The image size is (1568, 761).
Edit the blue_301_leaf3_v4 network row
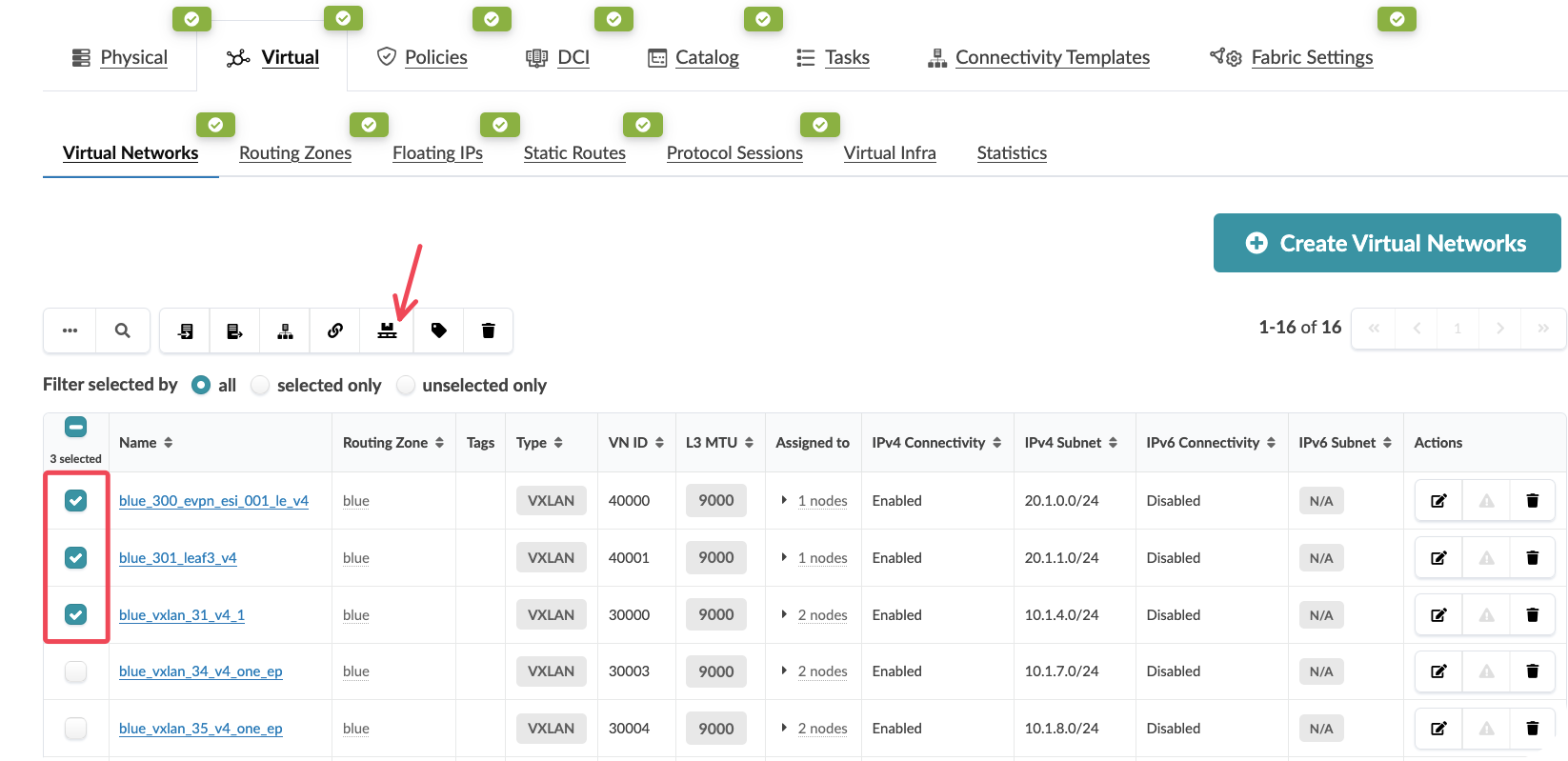[x=1438, y=558]
